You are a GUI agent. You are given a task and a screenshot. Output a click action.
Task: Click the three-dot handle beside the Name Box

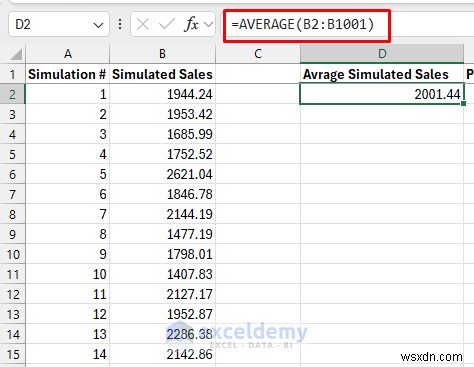click(x=120, y=24)
